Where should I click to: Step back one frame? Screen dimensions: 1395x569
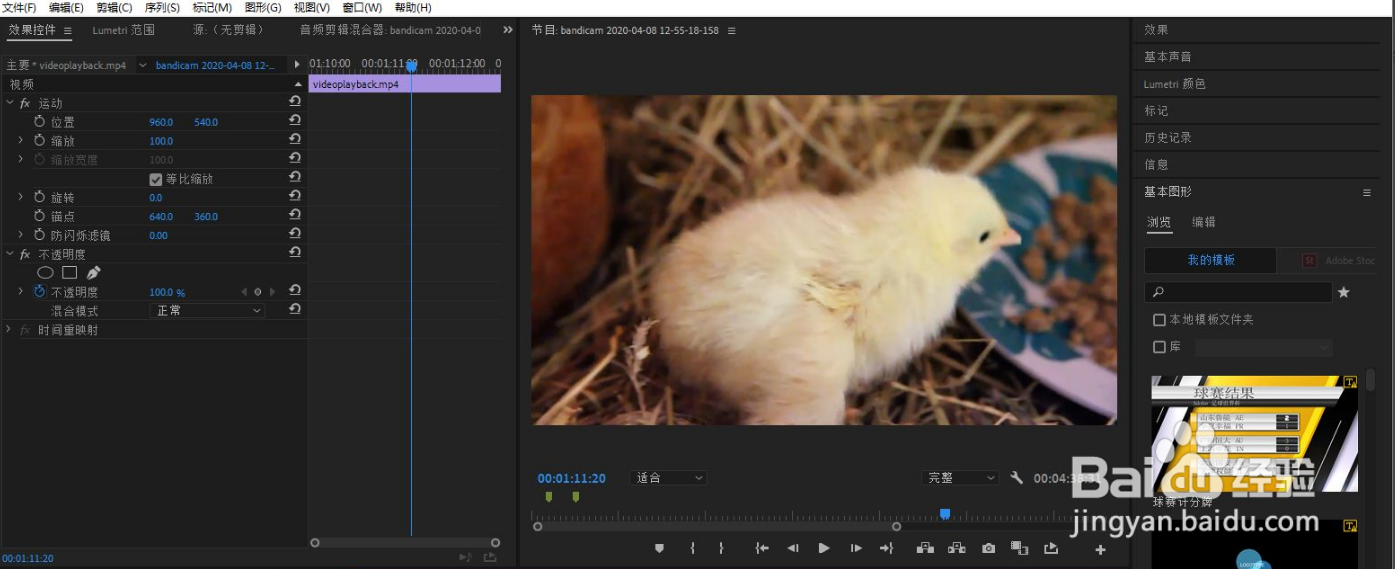793,548
